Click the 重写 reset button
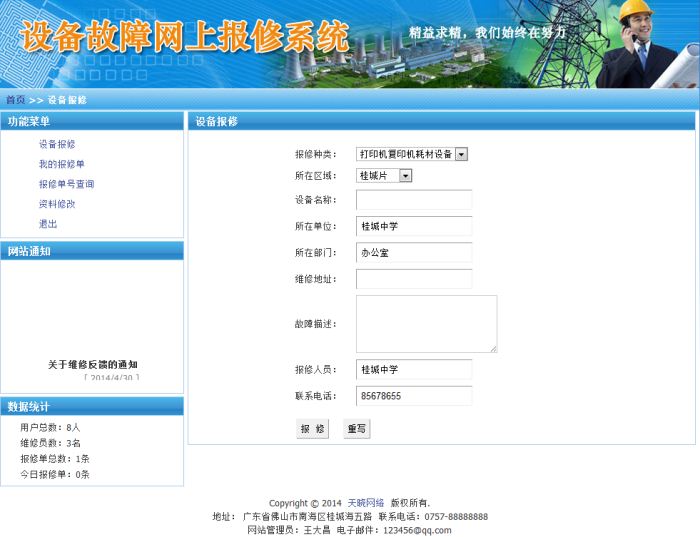Viewport: 700px width, 537px height. pyautogui.click(x=357, y=429)
